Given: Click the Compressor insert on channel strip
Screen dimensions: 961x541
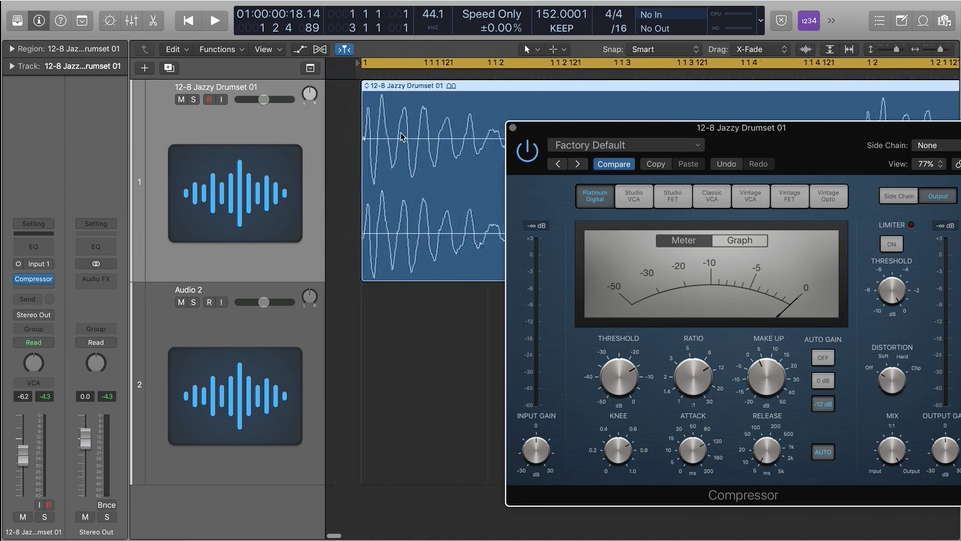Looking at the screenshot, I should tap(33, 279).
